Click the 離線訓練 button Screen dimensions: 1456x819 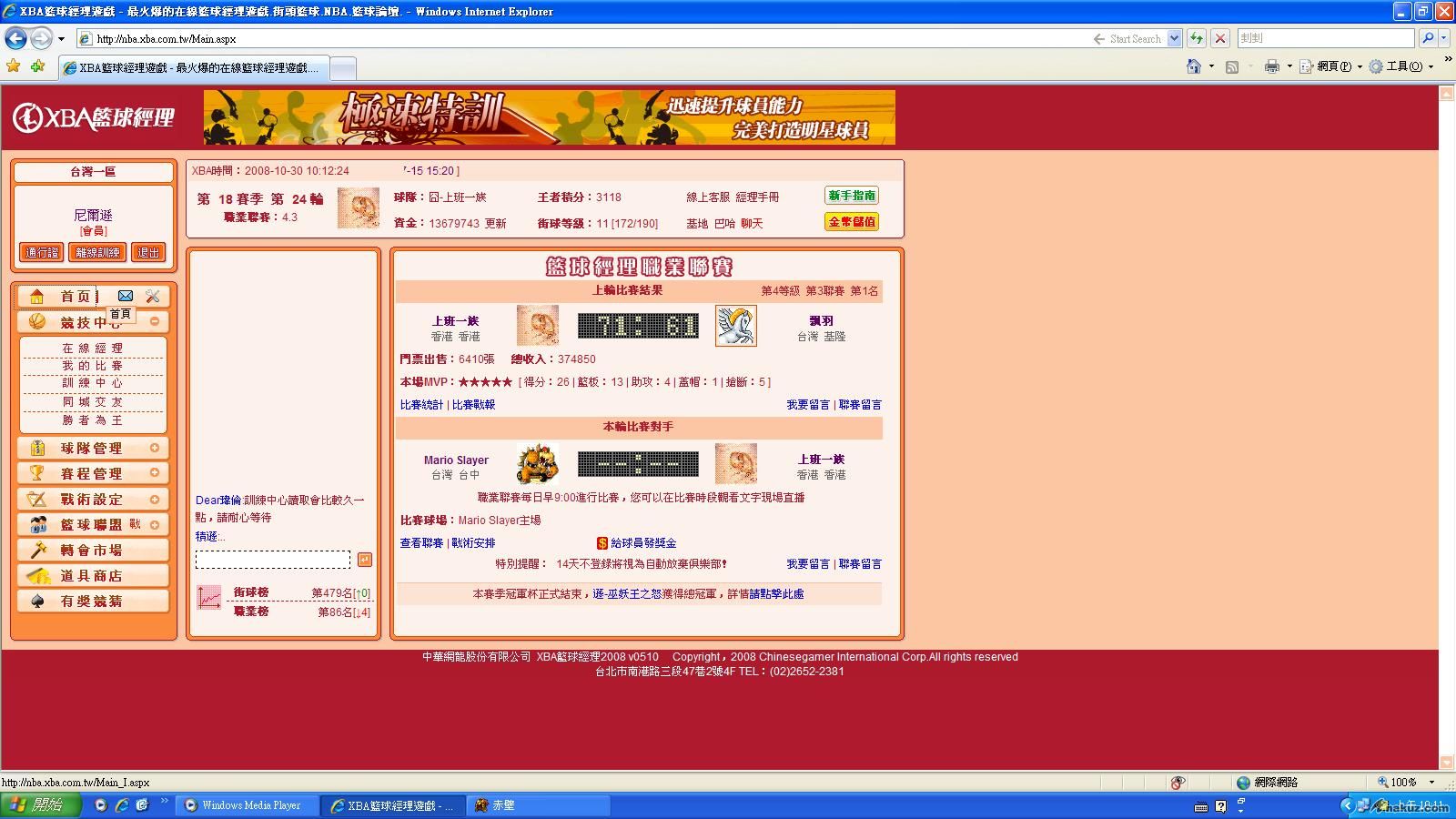(x=97, y=252)
